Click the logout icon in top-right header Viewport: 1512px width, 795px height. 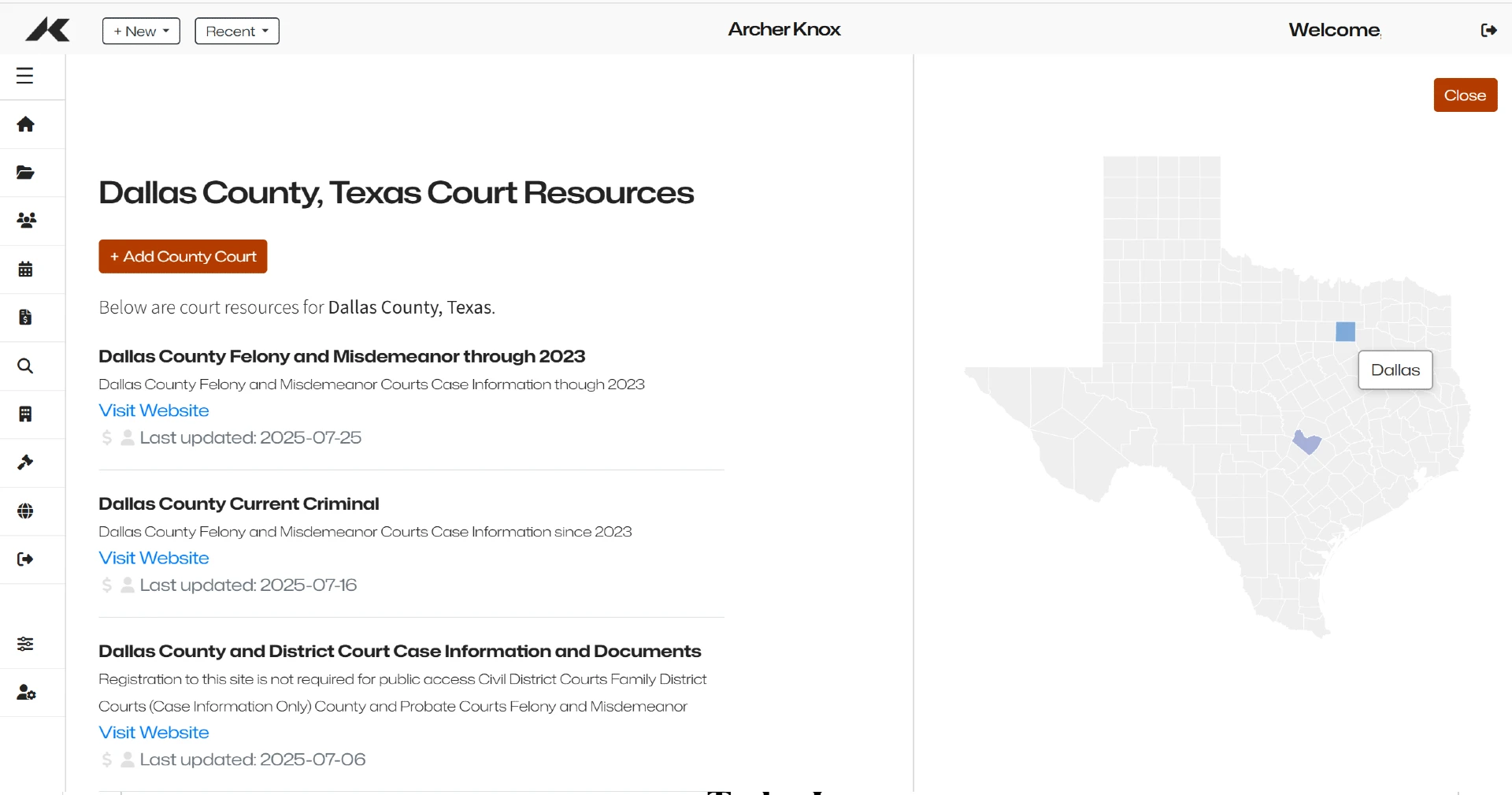point(1488,30)
